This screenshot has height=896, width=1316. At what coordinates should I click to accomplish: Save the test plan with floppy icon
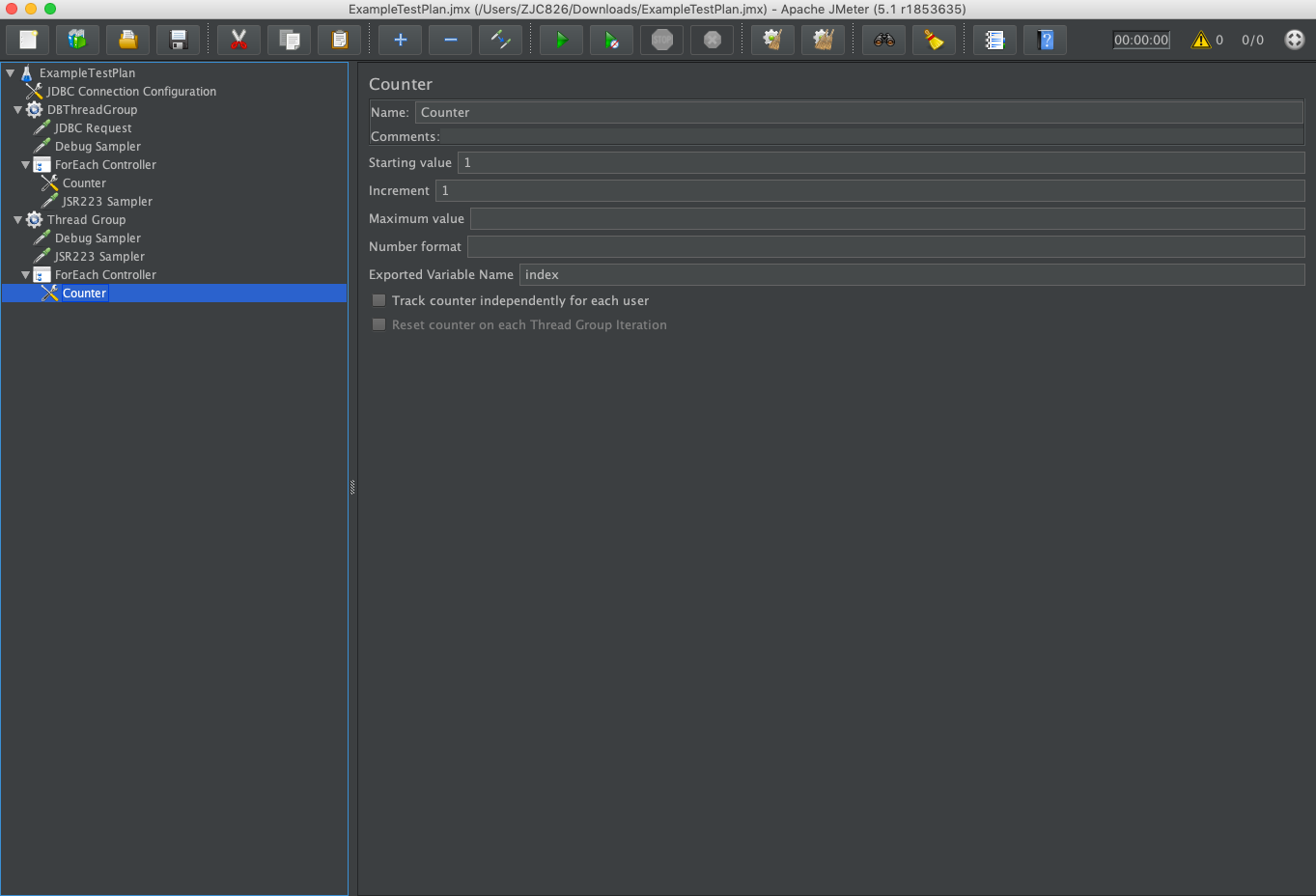(178, 40)
